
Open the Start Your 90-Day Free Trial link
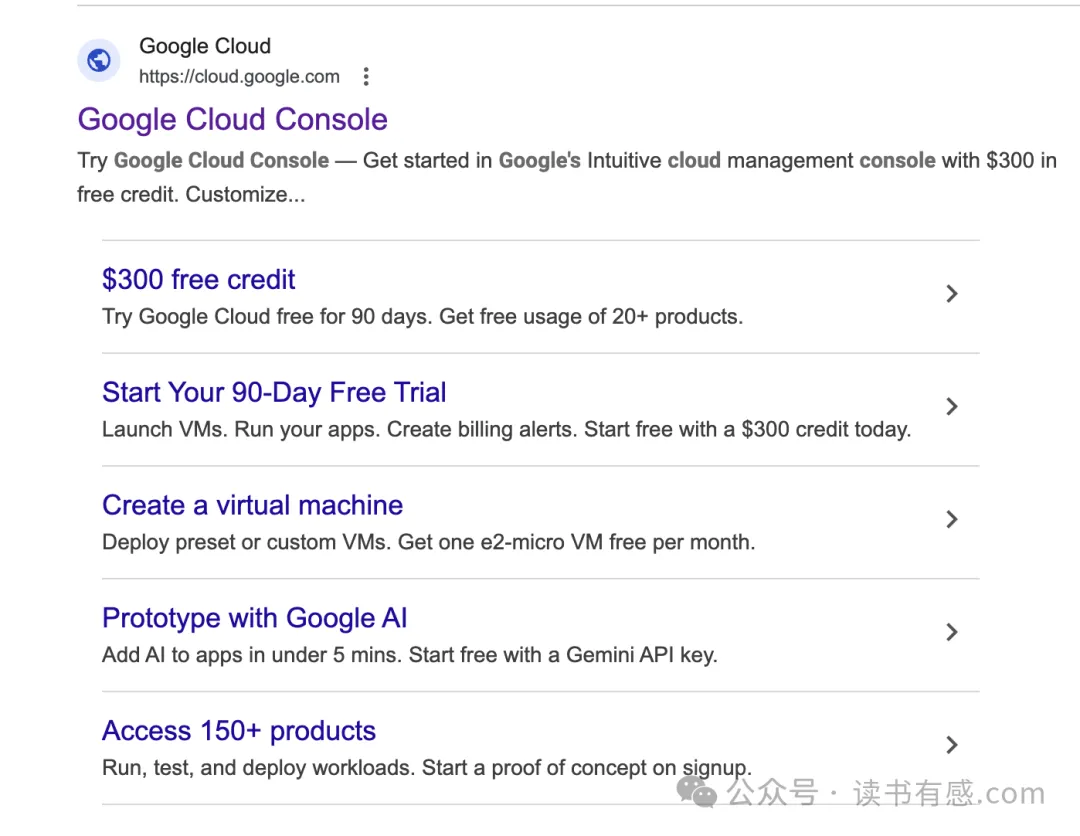click(274, 393)
